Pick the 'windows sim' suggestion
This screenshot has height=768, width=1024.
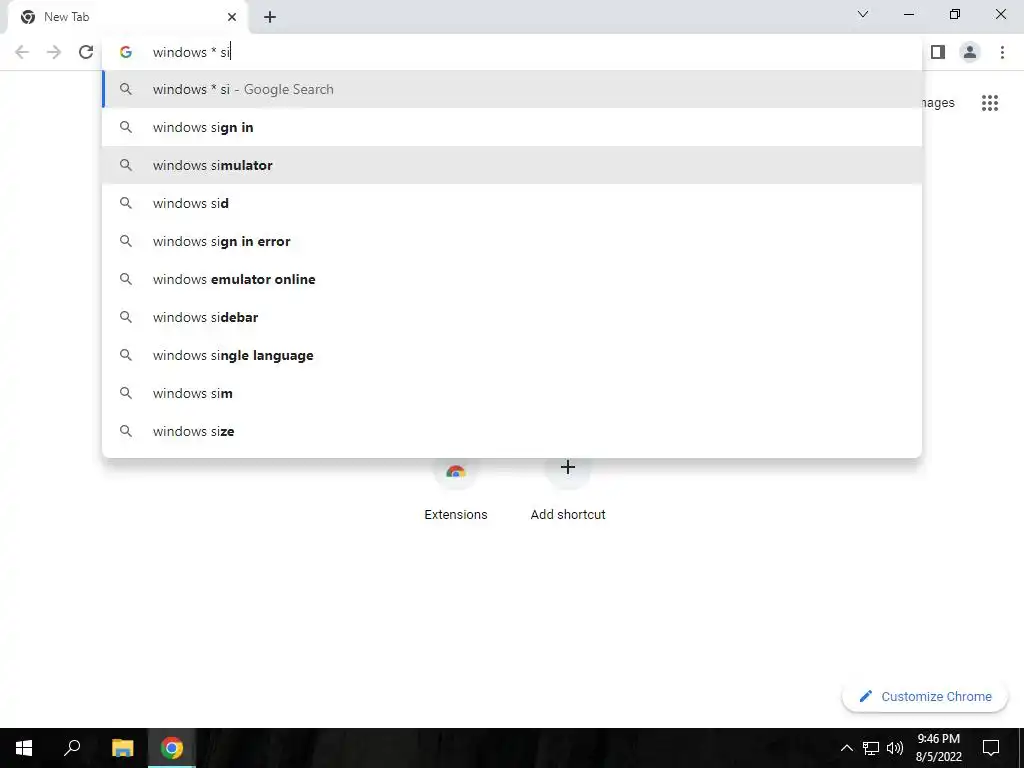tap(512, 393)
